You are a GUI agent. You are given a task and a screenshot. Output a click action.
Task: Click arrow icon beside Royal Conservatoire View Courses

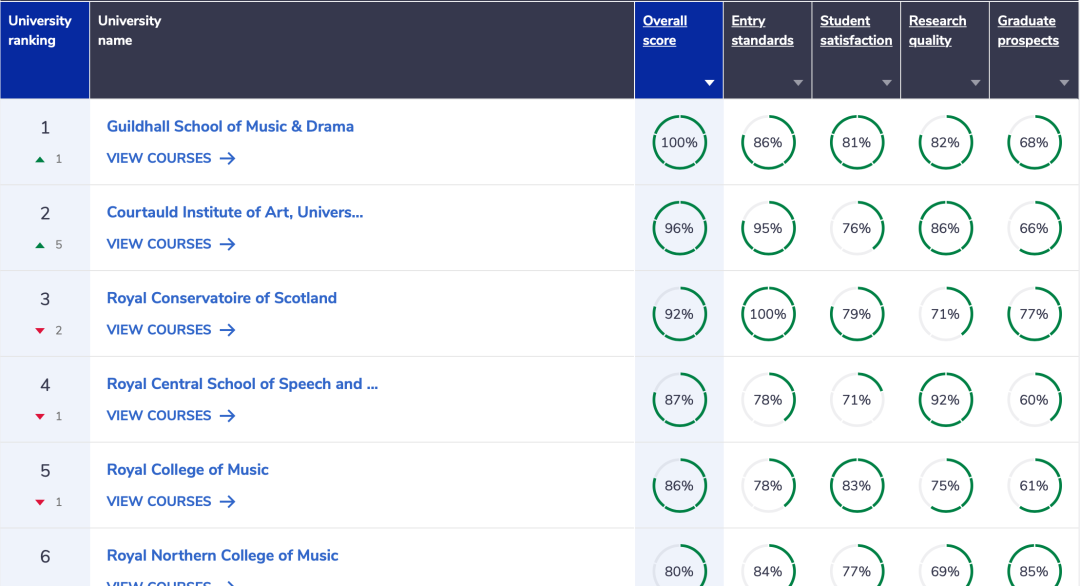pyautogui.click(x=227, y=330)
